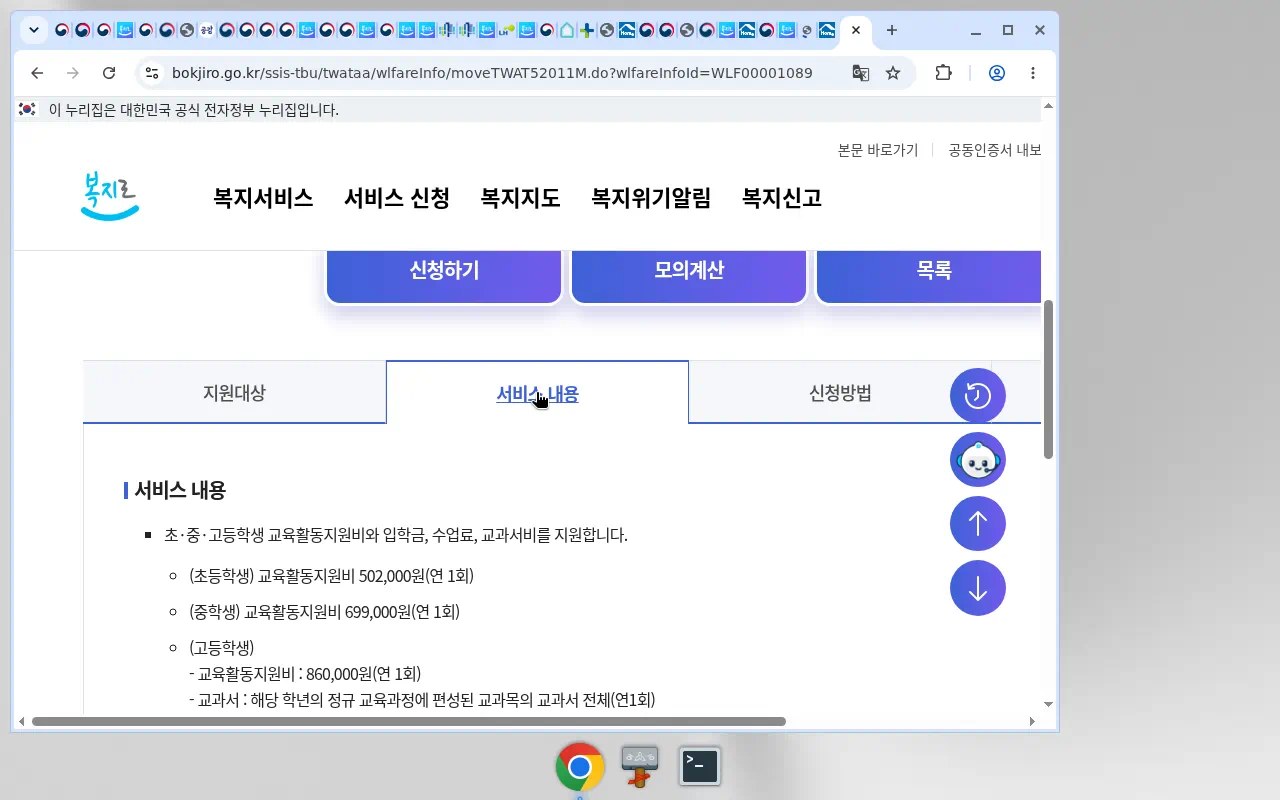The image size is (1280, 800).
Task: Switch to the 지원대상 tab
Action: click(x=234, y=392)
